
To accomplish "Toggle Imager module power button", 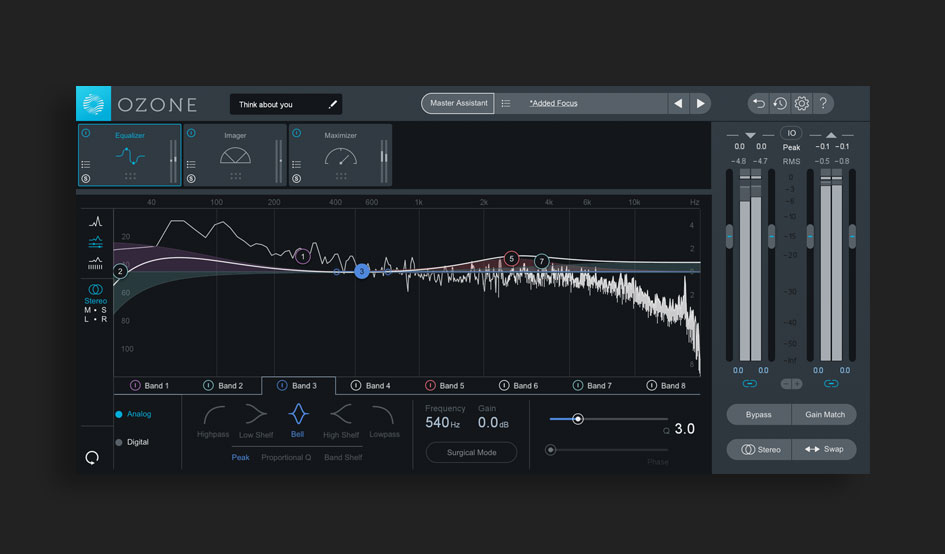I will point(191,133).
